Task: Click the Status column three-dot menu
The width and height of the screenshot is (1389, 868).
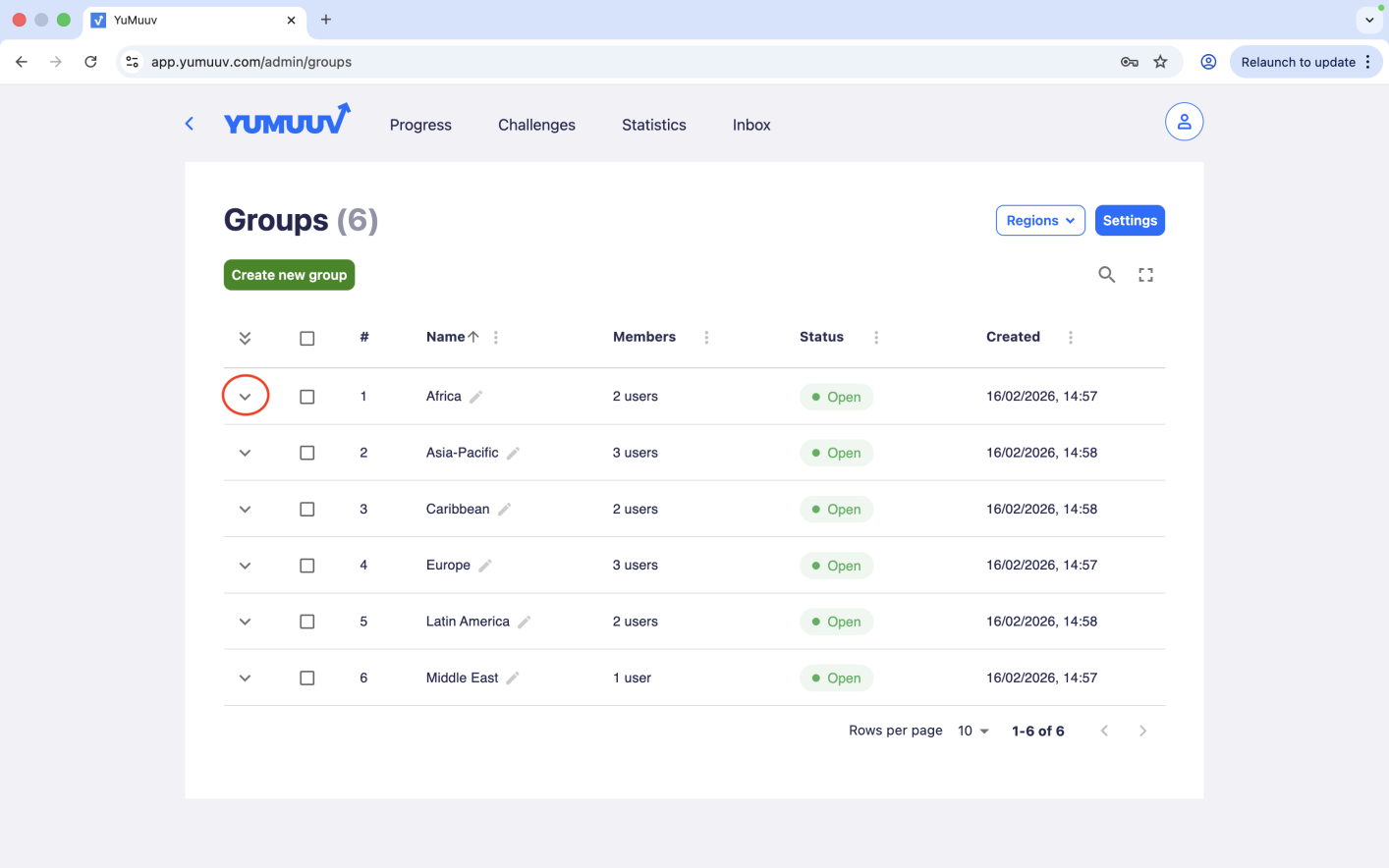Action: 876,338
